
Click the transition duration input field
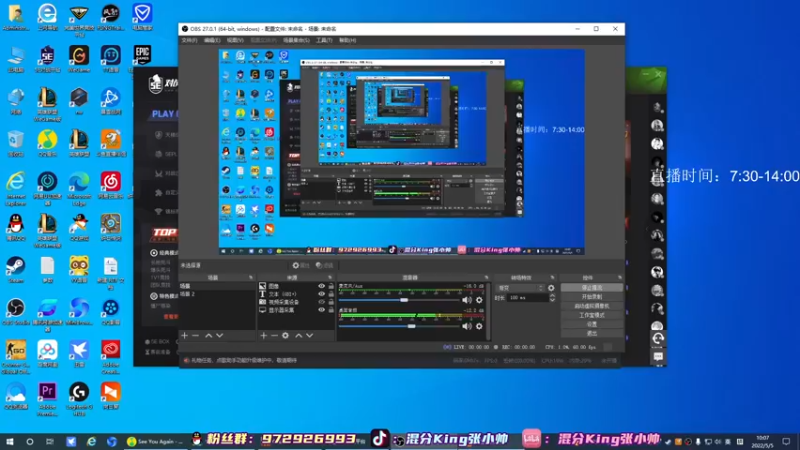[x=527, y=297]
